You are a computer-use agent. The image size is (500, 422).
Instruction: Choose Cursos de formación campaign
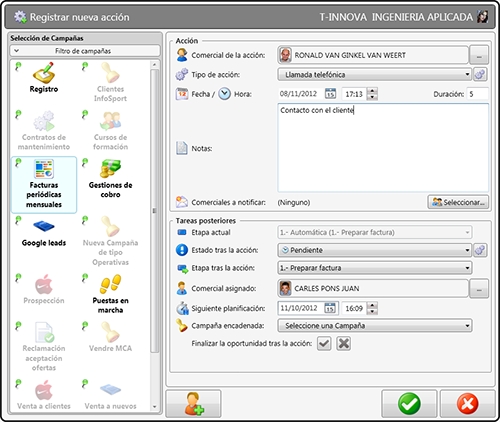[110, 131]
